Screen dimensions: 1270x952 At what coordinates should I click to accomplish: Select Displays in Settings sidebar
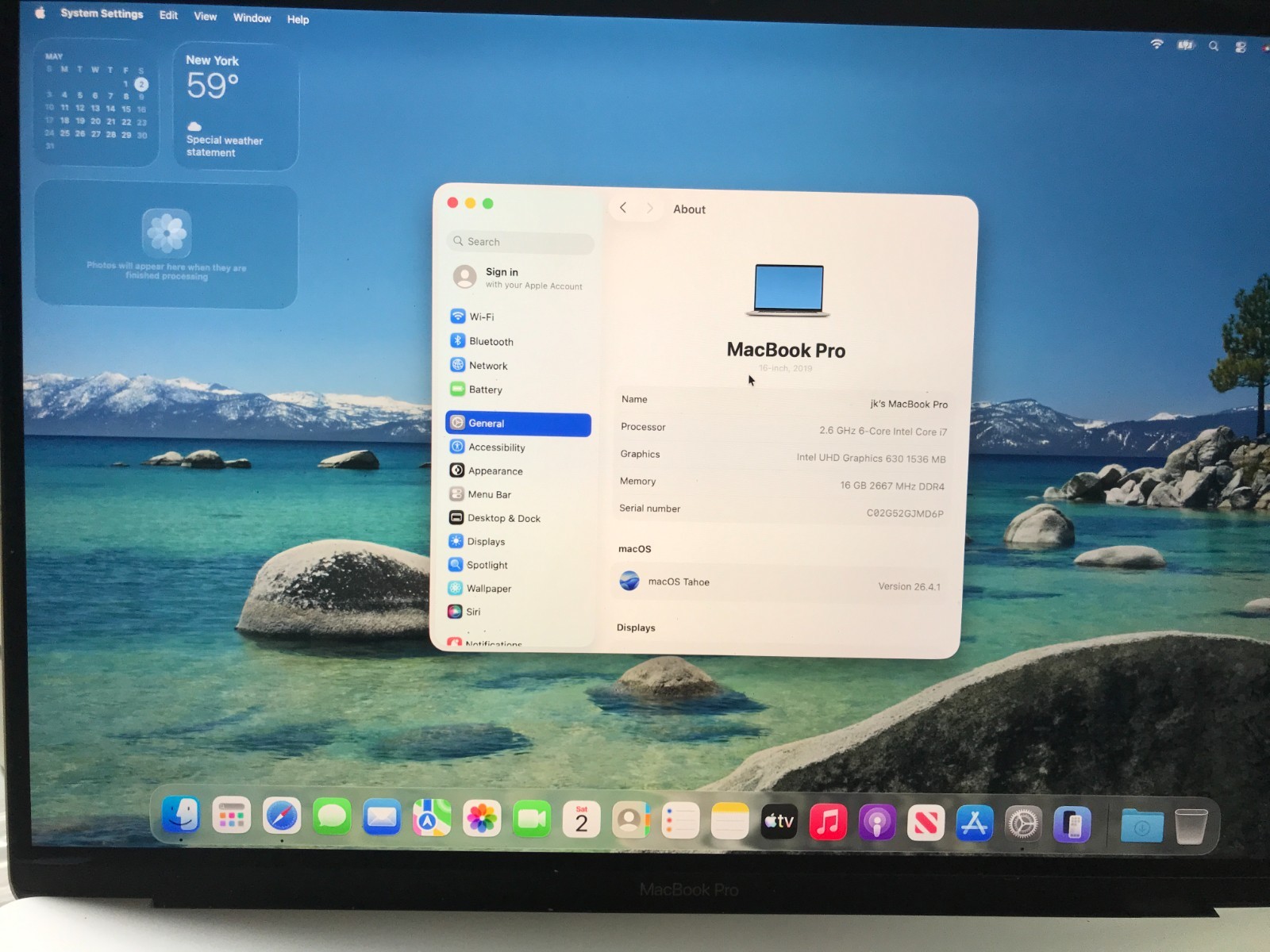click(x=518, y=542)
